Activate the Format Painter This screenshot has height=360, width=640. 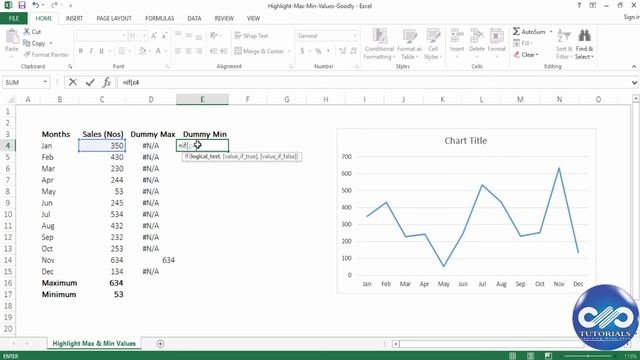pos(46,54)
